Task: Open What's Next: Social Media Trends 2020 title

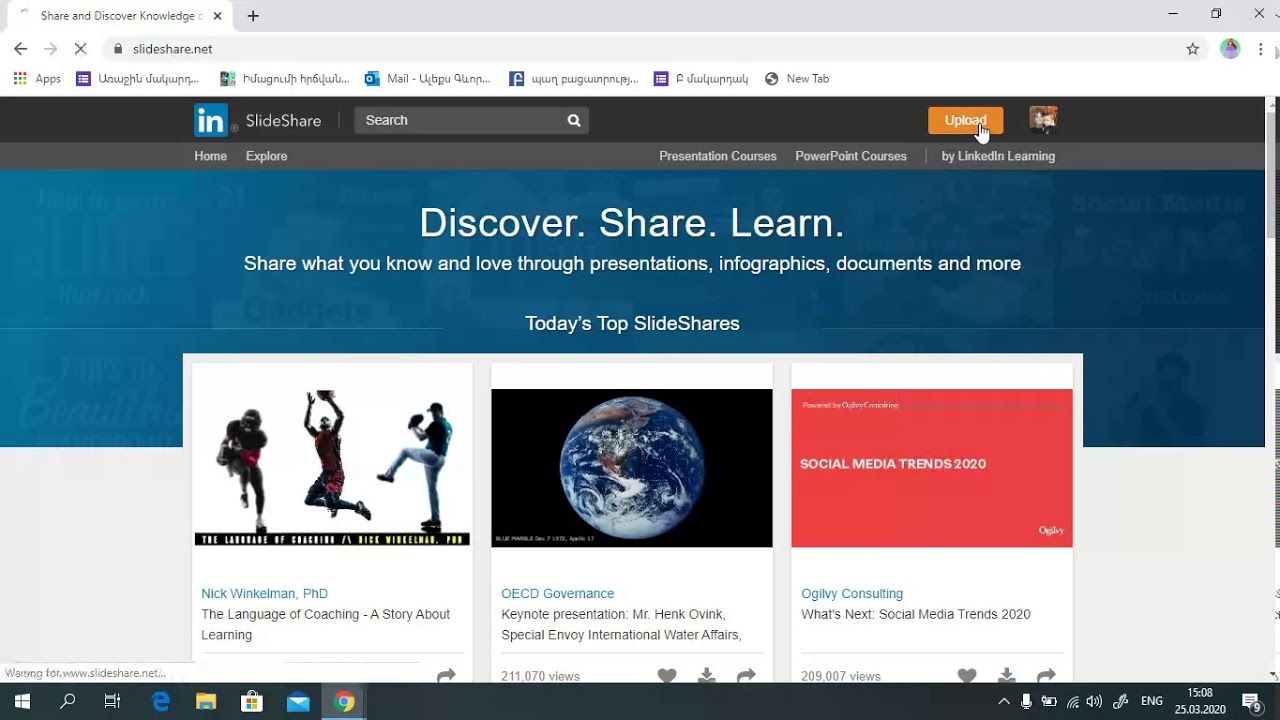Action: pyautogui.click(x=916, y=615)
